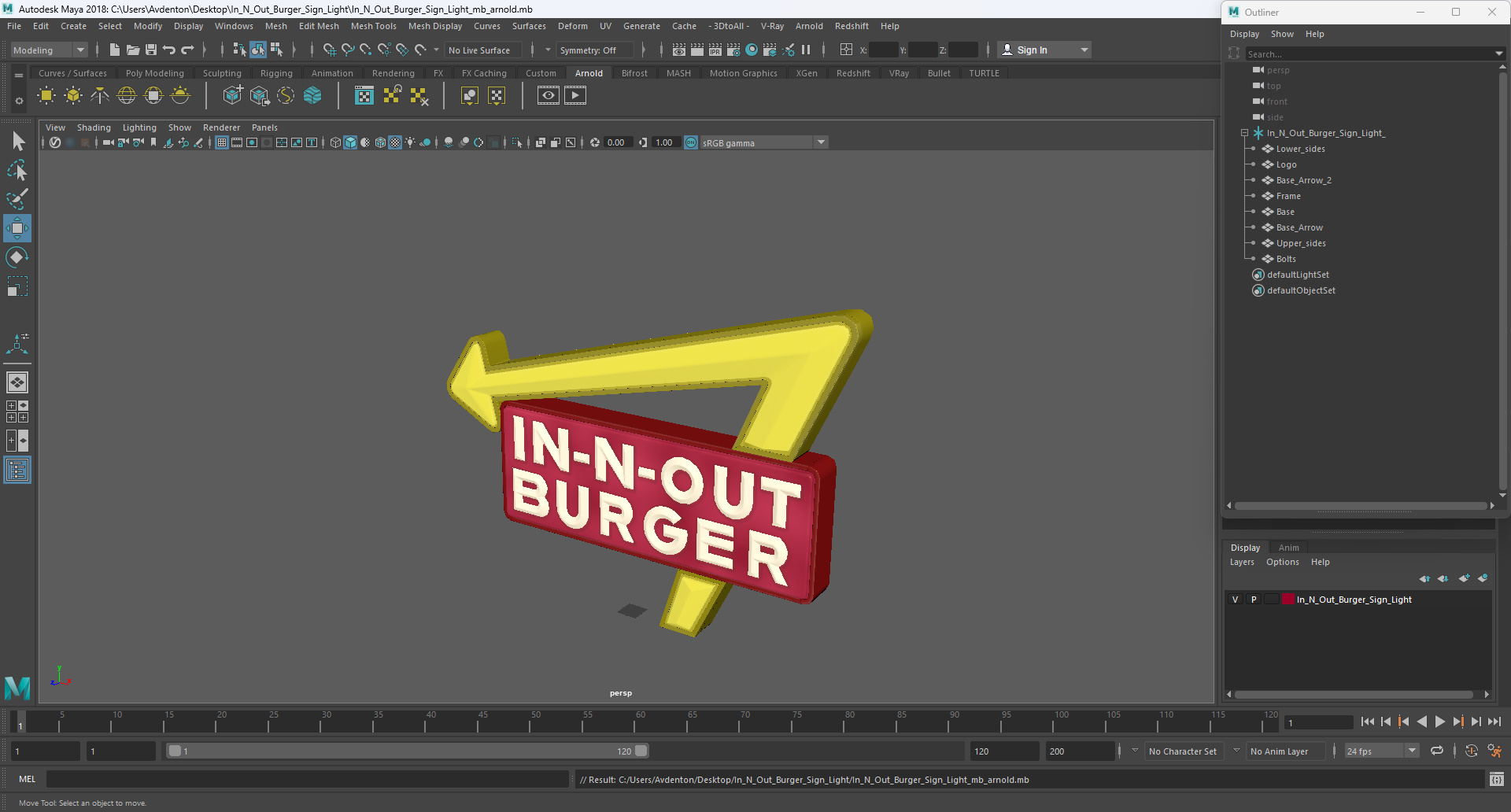
Task: Click the layer's red color swatch
Action: (1288, 600)
